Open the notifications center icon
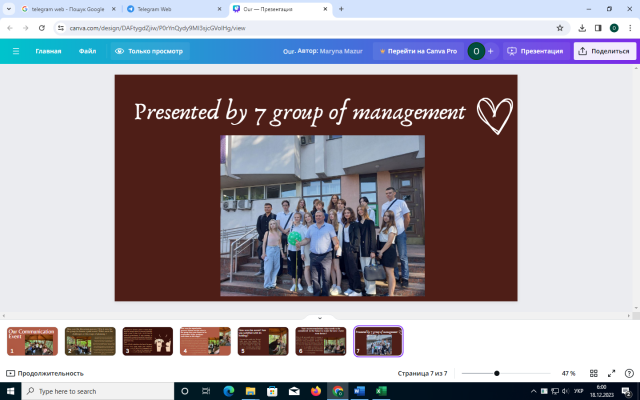This screenshot has width=640, height=400. (627, 391)
